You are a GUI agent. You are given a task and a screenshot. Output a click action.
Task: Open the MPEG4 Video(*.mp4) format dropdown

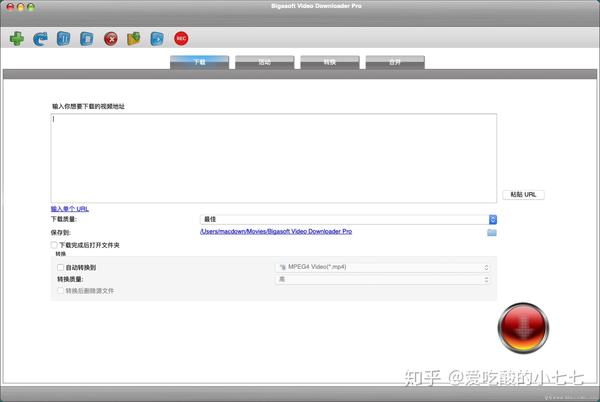click(x=383, y=267)
